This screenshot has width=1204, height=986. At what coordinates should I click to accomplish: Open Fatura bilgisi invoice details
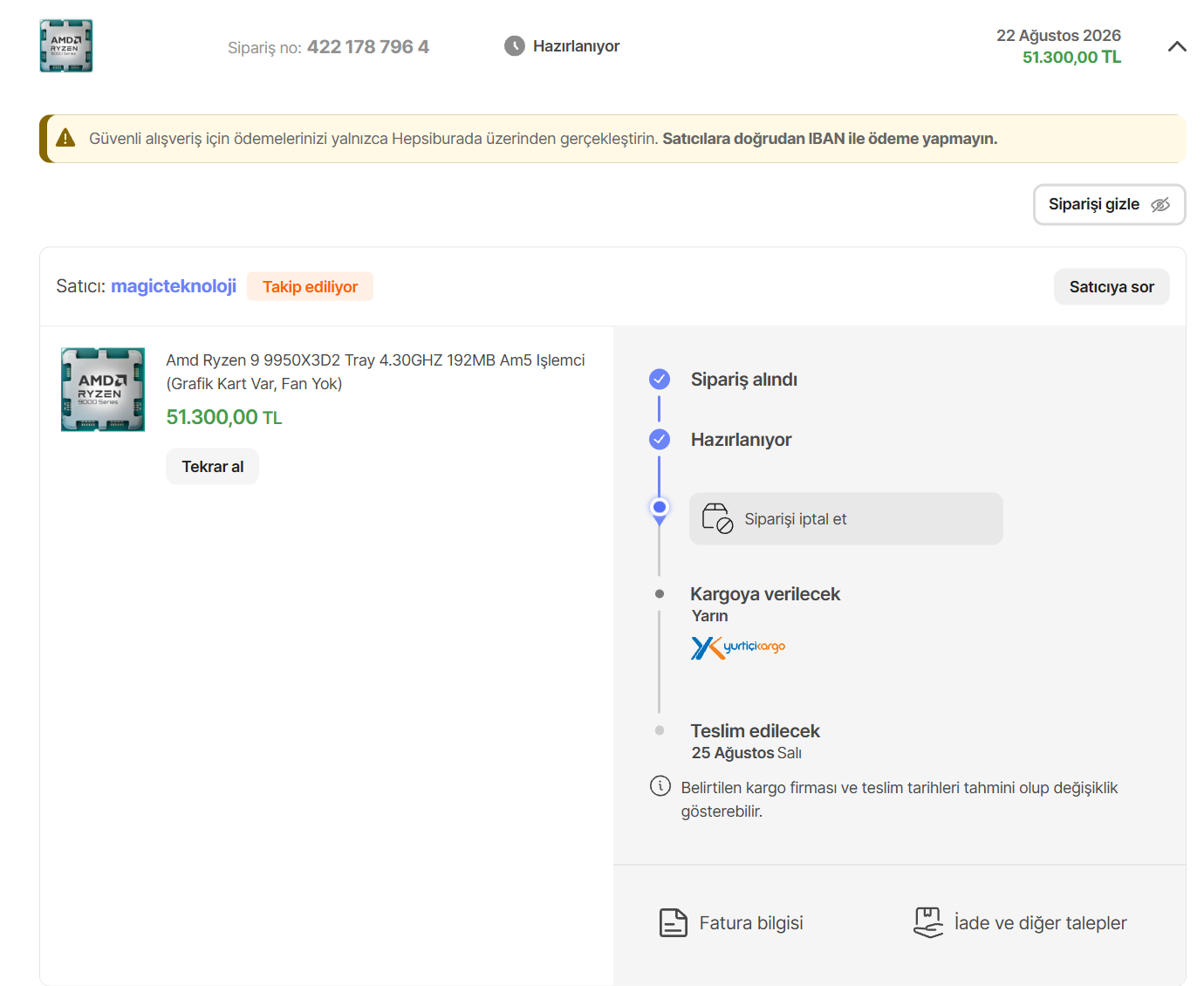point(731,923)
